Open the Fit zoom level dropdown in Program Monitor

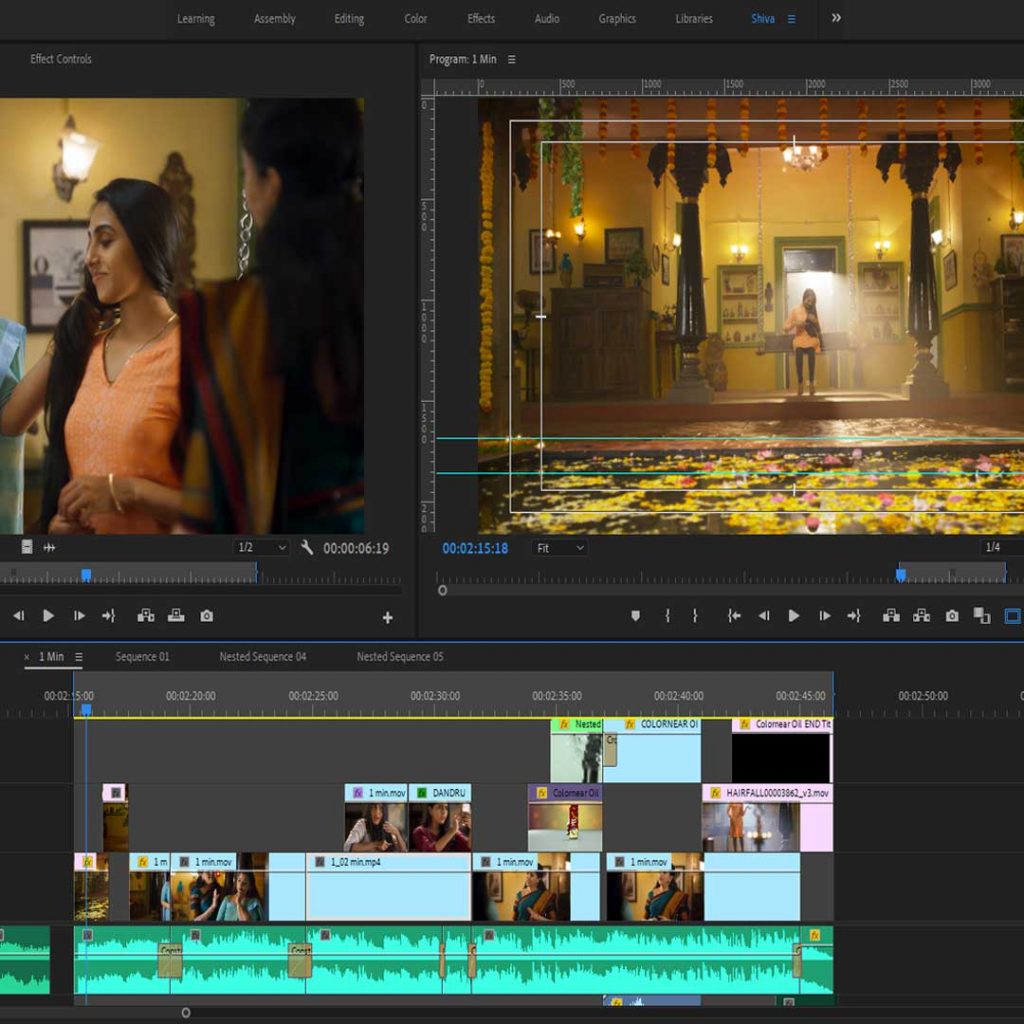click(560, 548)
